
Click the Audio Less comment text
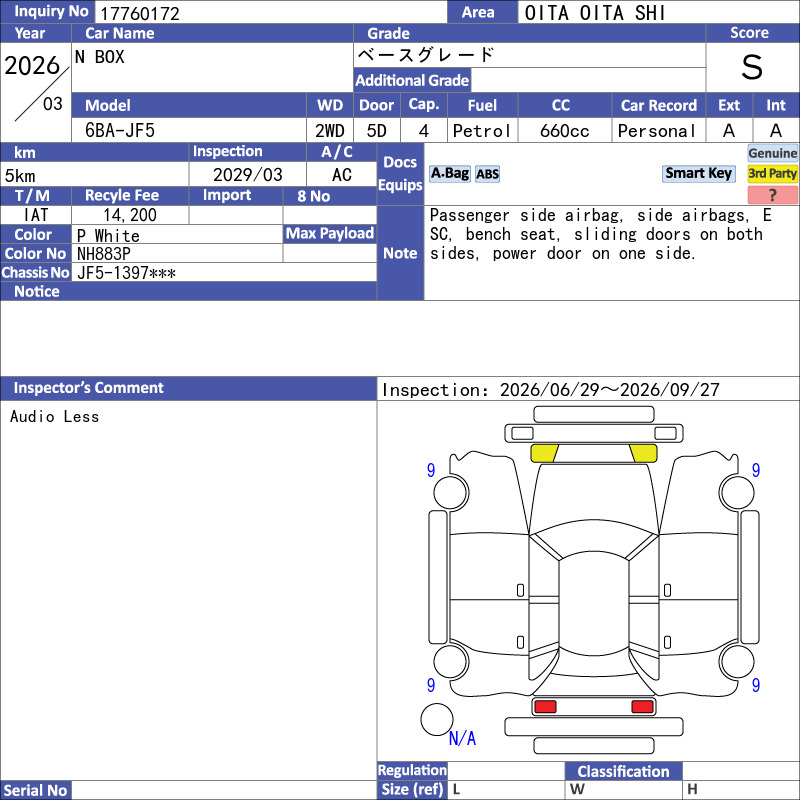click(x=55, y=417)
